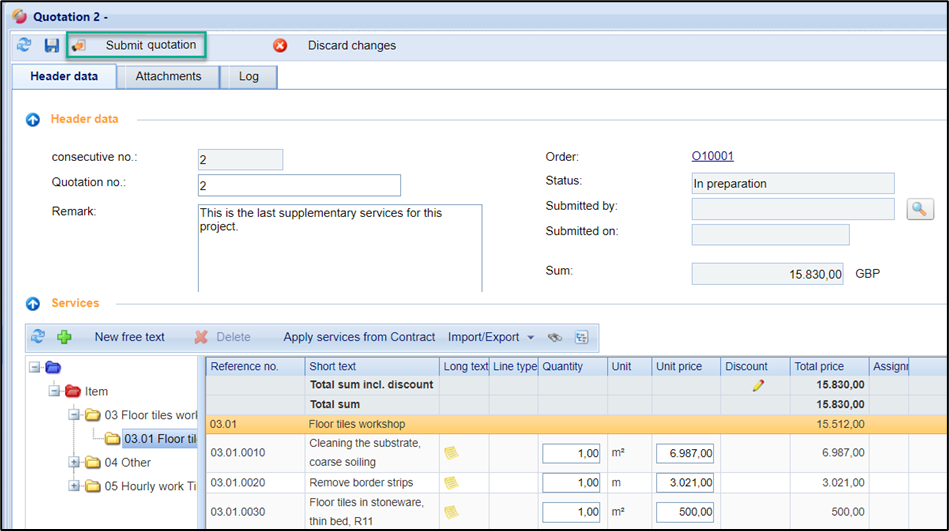Click the refresh icon in the top toolbar

[x=24, y=45]
